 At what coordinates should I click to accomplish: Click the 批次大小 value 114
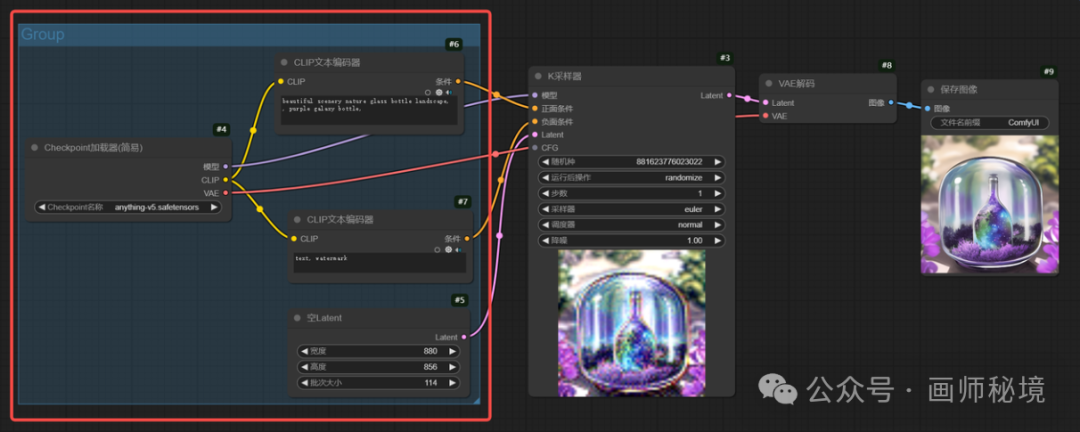click(x=431, y=382)
